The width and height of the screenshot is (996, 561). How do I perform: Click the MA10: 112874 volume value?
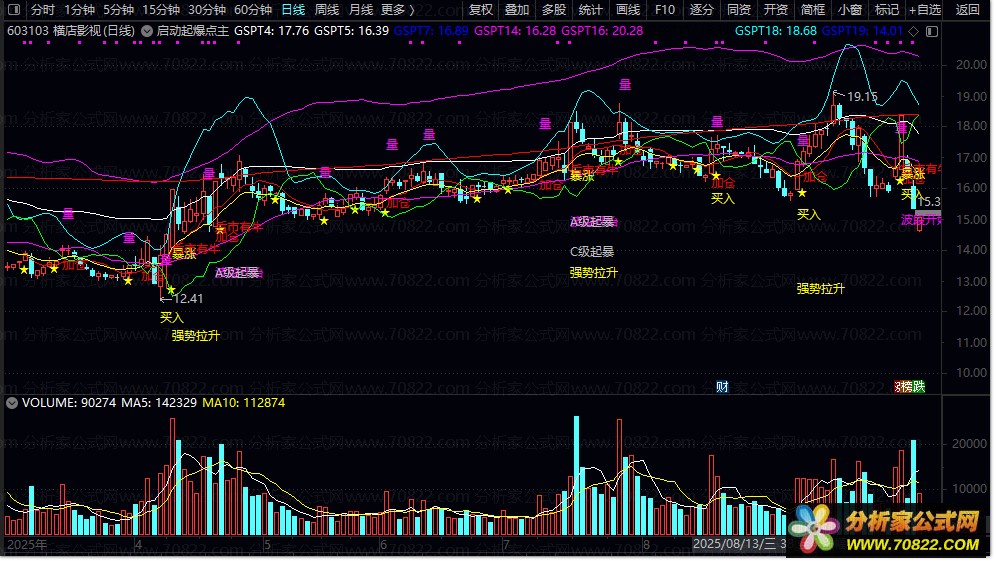243,403
